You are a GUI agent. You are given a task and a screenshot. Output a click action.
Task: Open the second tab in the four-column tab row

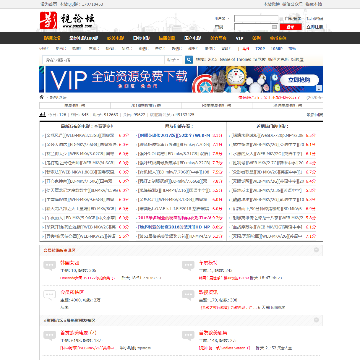tap(146, 105)
